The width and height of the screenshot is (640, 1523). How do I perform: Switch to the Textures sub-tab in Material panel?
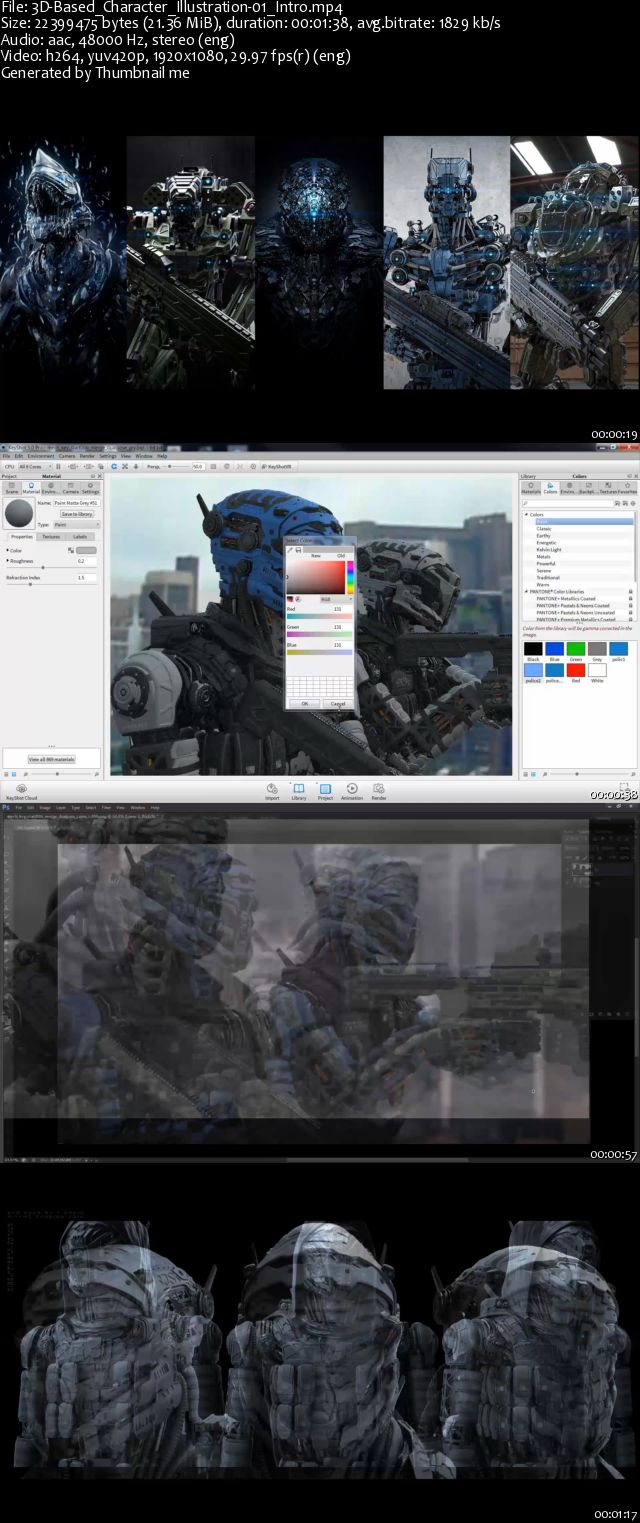click(x=51, y=537)
